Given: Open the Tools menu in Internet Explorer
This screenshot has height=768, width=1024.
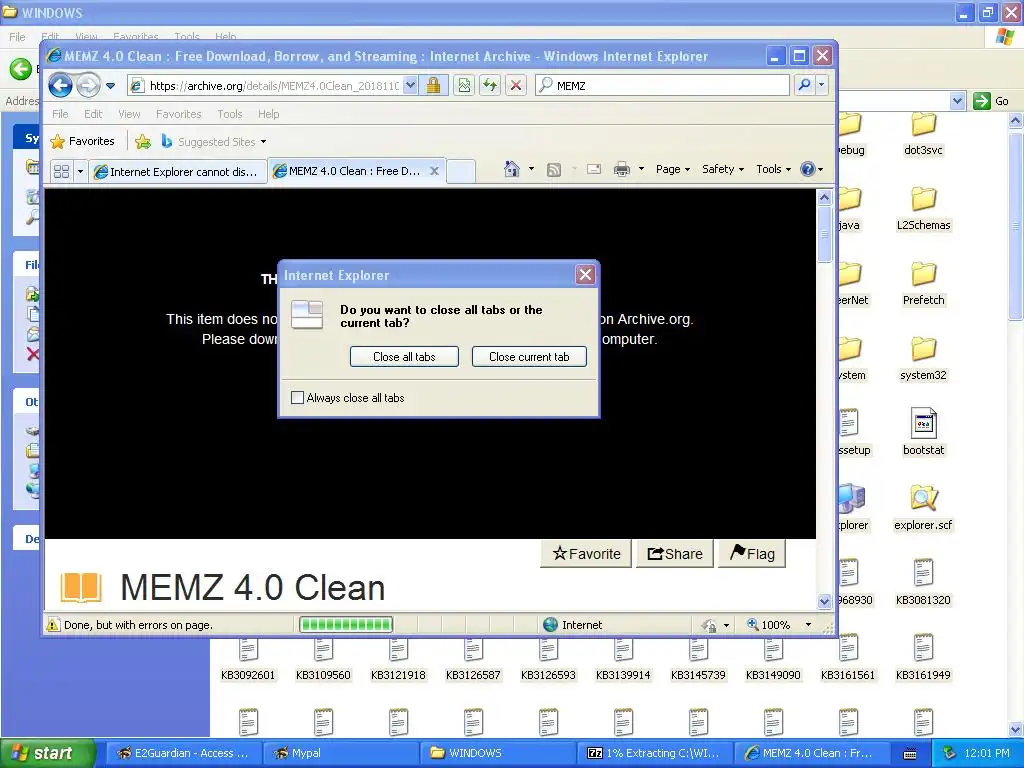Looking at the screenshot, I should (229, 114).
